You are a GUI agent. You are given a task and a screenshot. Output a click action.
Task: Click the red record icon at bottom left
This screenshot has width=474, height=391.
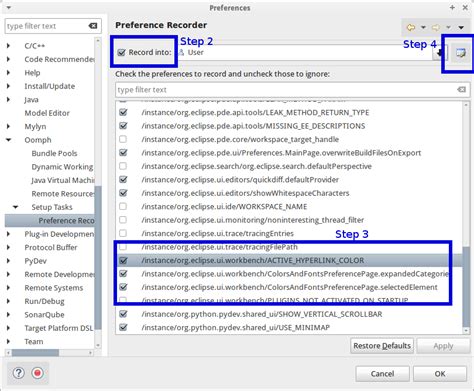point(37,373)
